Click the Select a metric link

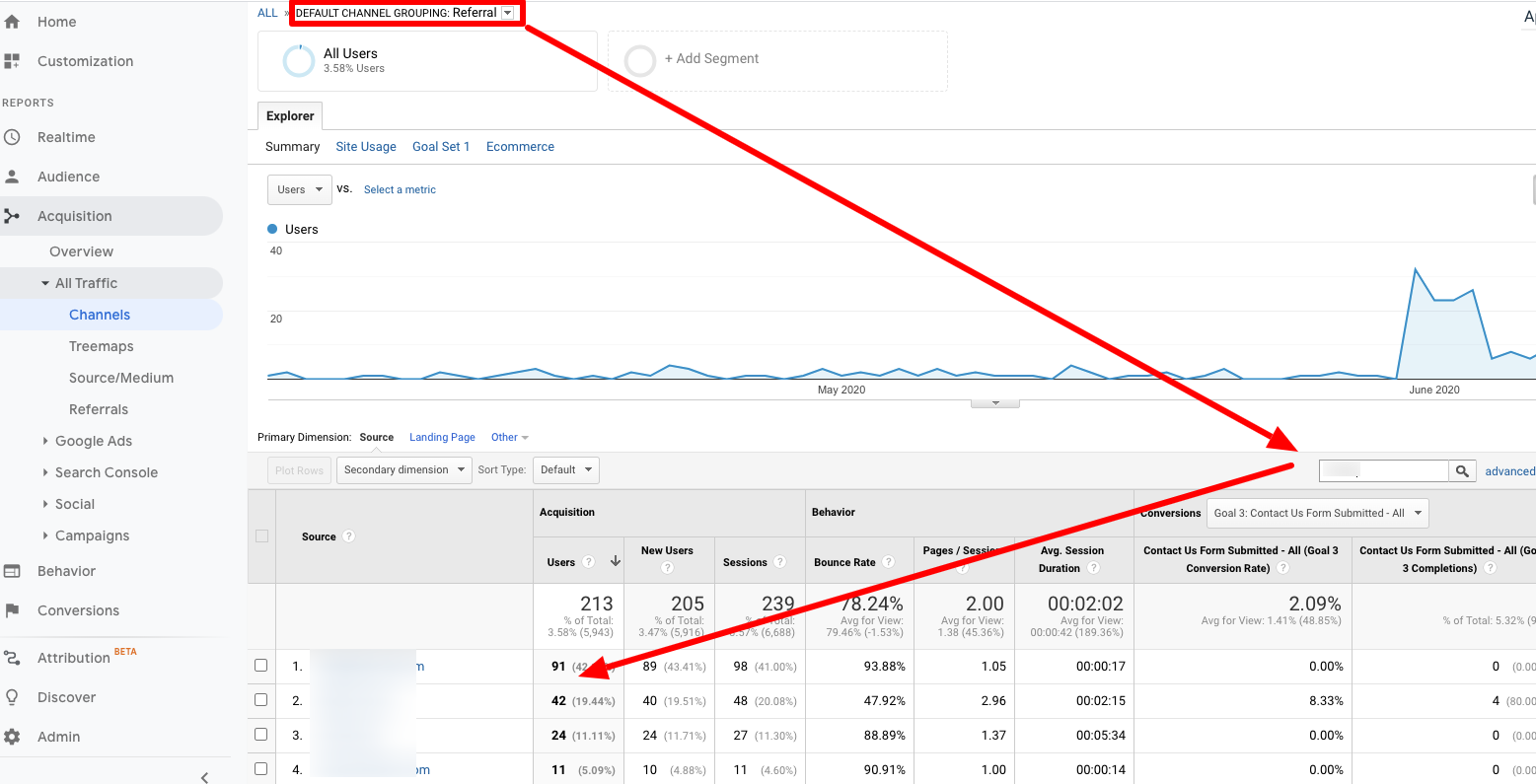pos(400,189)
